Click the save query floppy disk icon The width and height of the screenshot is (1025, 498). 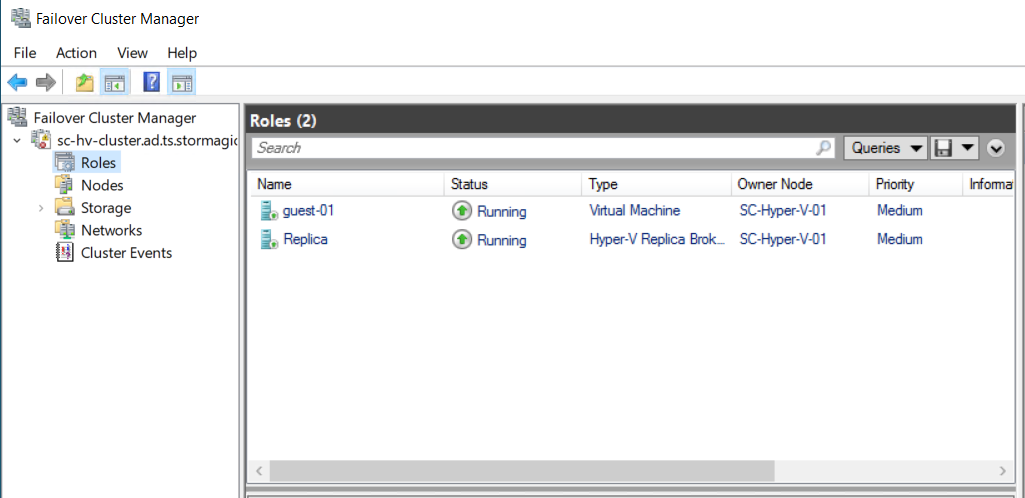point(943,148)
